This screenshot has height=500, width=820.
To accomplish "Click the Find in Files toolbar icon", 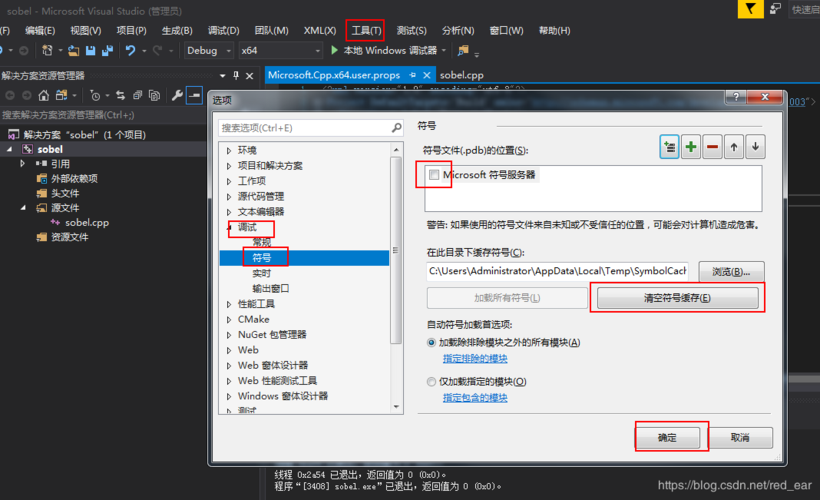I will point(463,50).
